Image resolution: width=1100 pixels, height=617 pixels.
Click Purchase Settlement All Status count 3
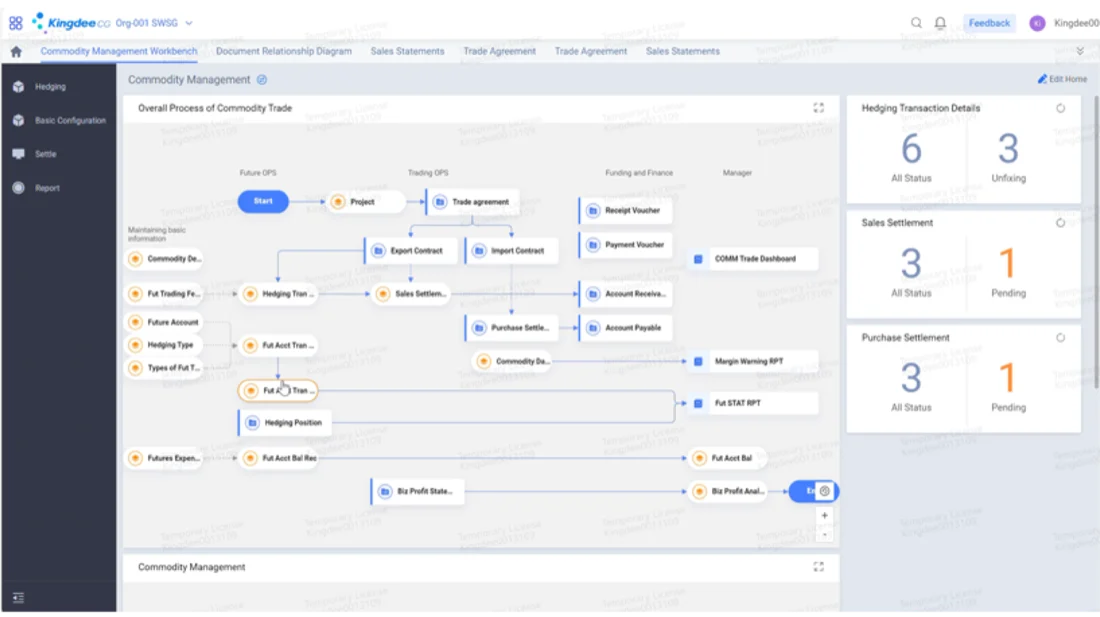tap(911, 378)
